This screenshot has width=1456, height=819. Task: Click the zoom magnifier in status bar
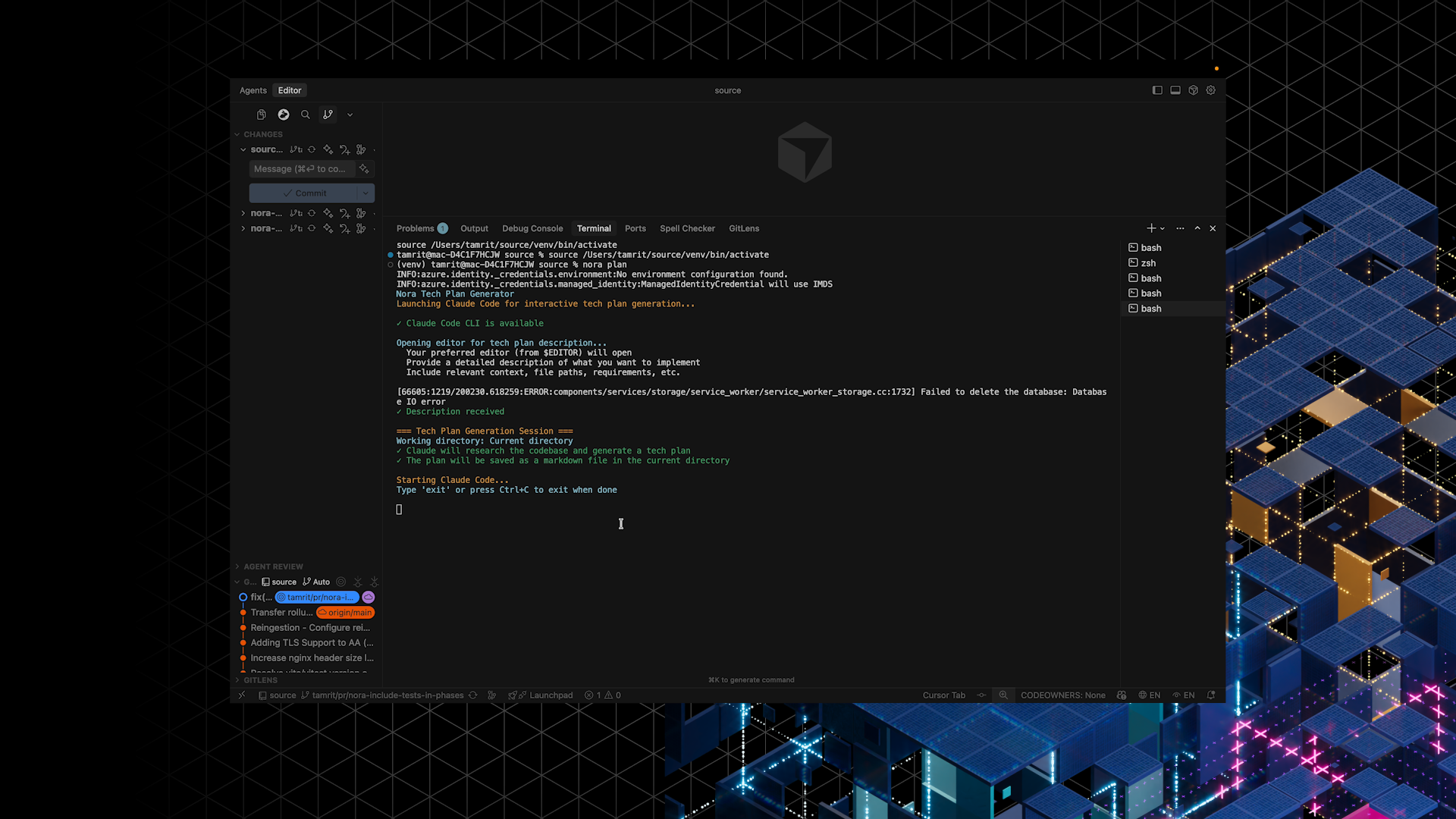(x=1003, y=695)
